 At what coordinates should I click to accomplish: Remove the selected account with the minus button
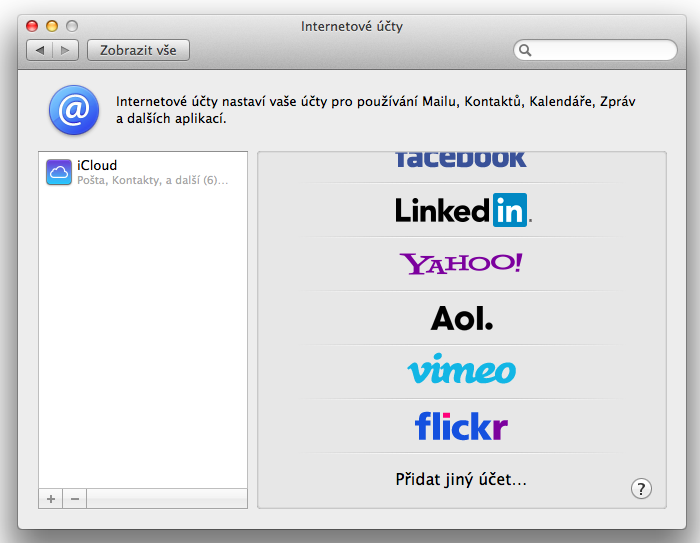(x=75, y=499)
